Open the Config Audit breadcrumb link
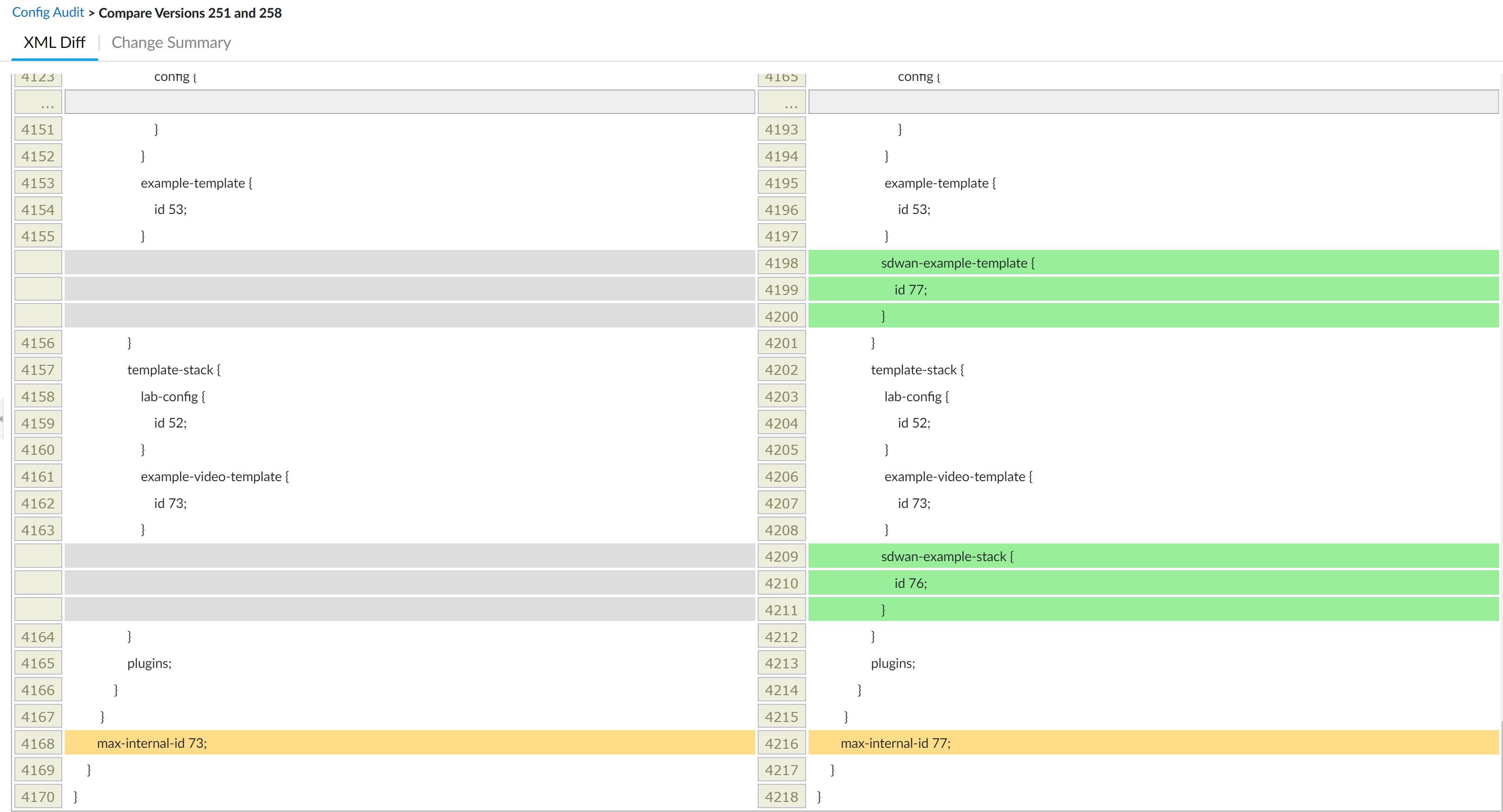The width and height of the screenshot is (1503, 812). click(x=48, y=12)
